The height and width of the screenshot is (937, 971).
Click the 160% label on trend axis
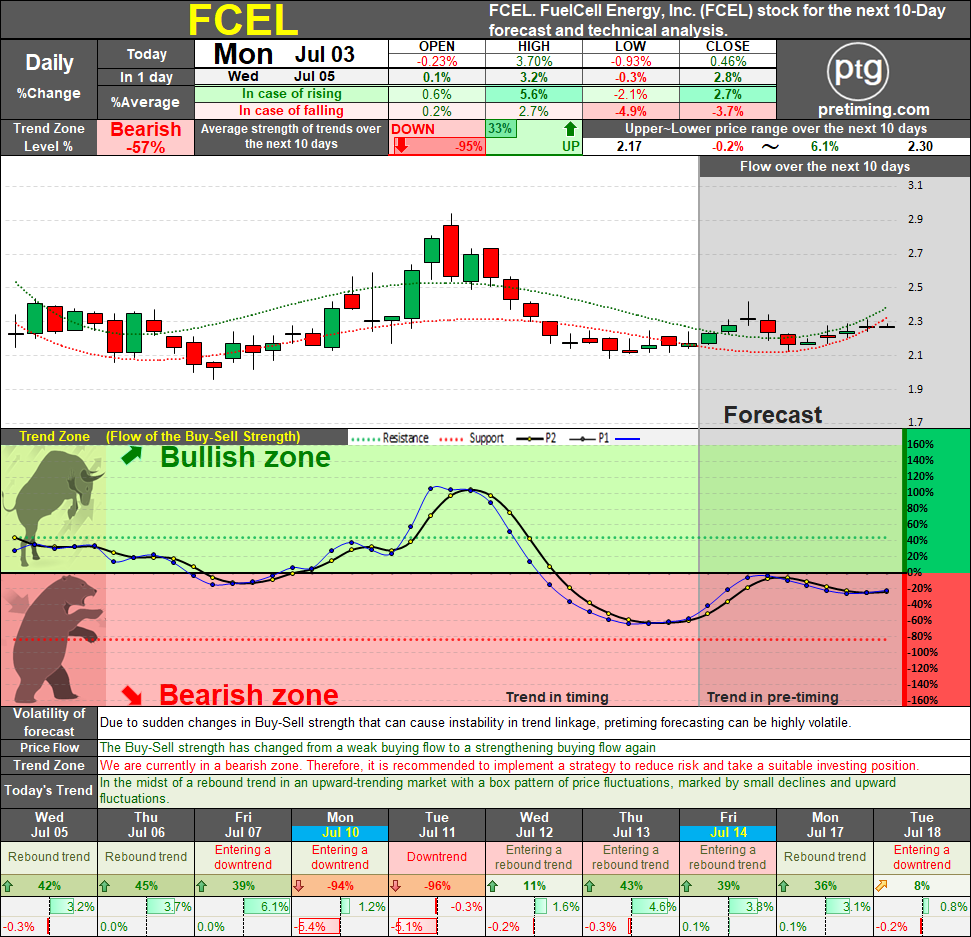point(920,444)
